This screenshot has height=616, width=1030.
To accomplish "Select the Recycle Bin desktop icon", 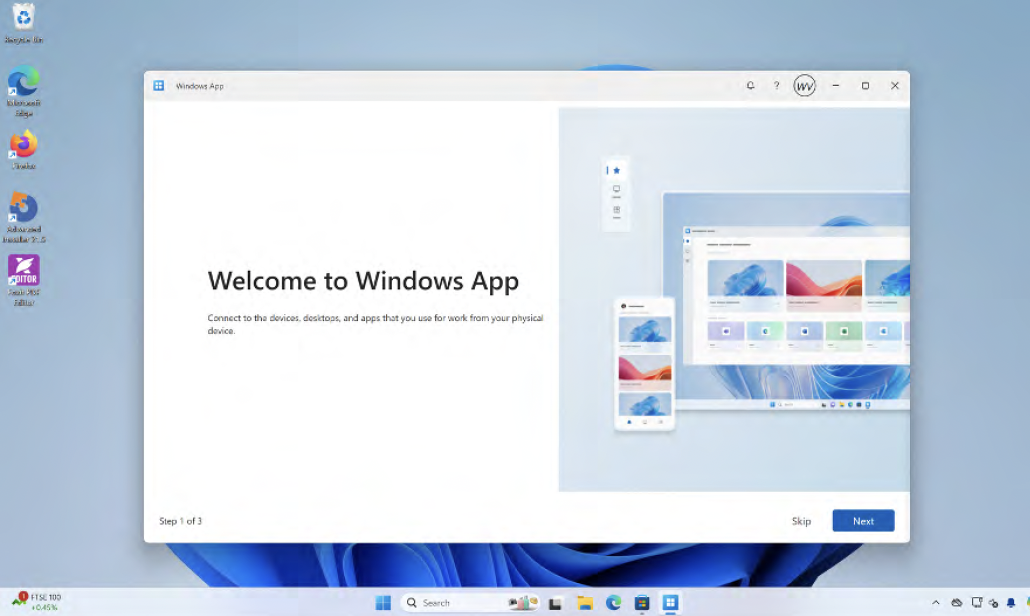I will pos(24,24).
